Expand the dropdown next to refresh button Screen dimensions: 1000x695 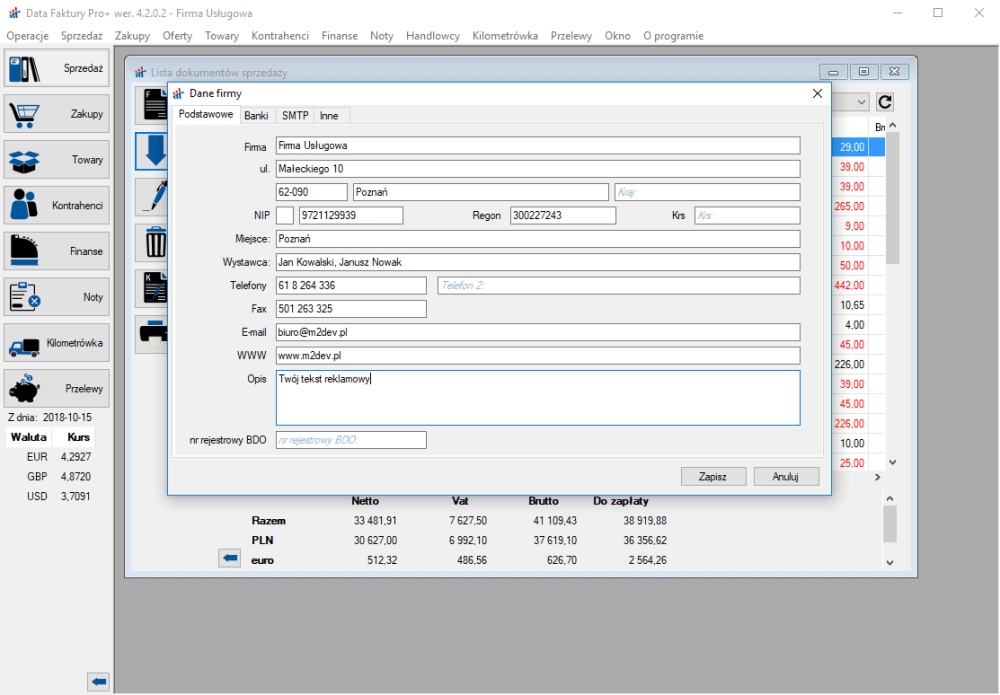click(x=861, y=102)
